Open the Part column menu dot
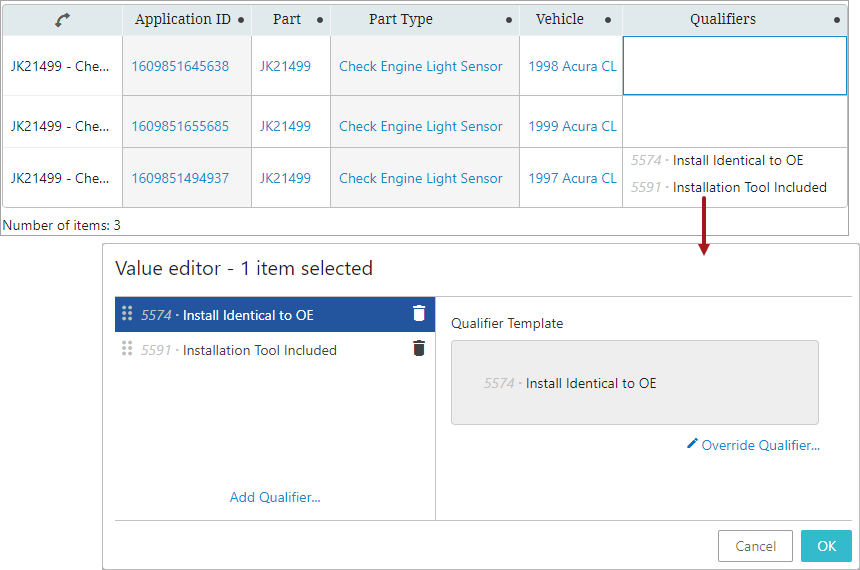 click(320, 20)
